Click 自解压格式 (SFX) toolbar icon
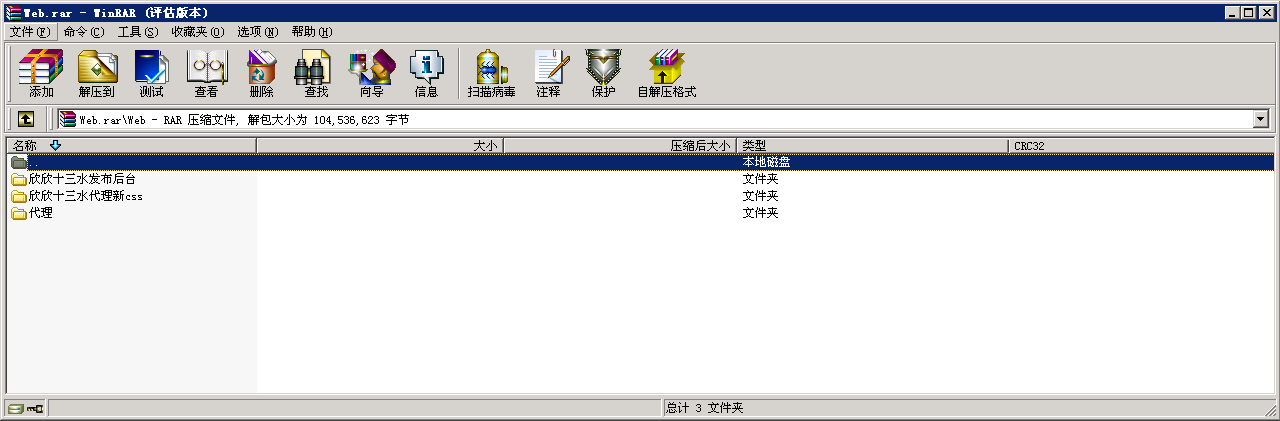 [x=666, y=74]
